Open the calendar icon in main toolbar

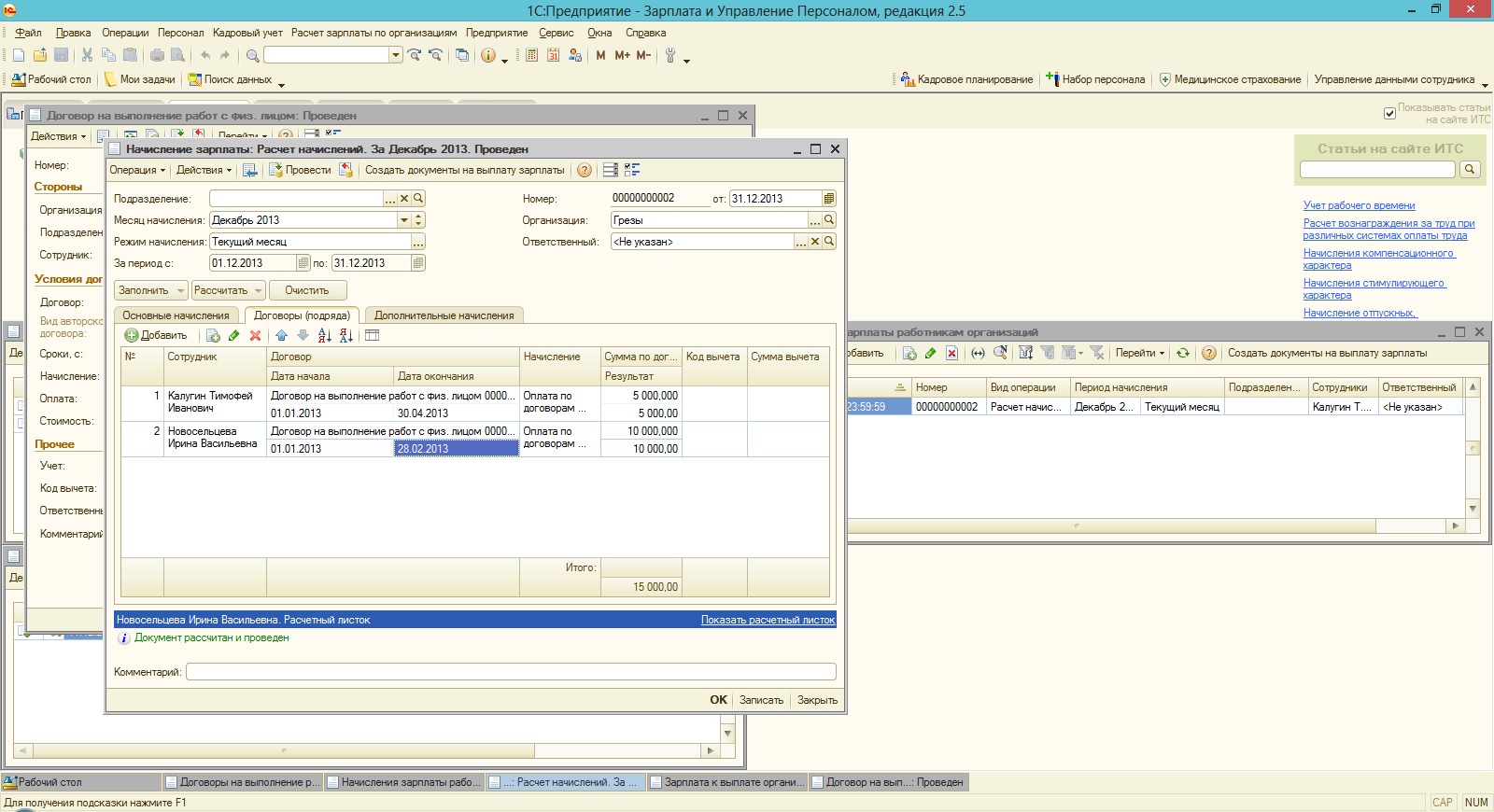tap(553, 56)
